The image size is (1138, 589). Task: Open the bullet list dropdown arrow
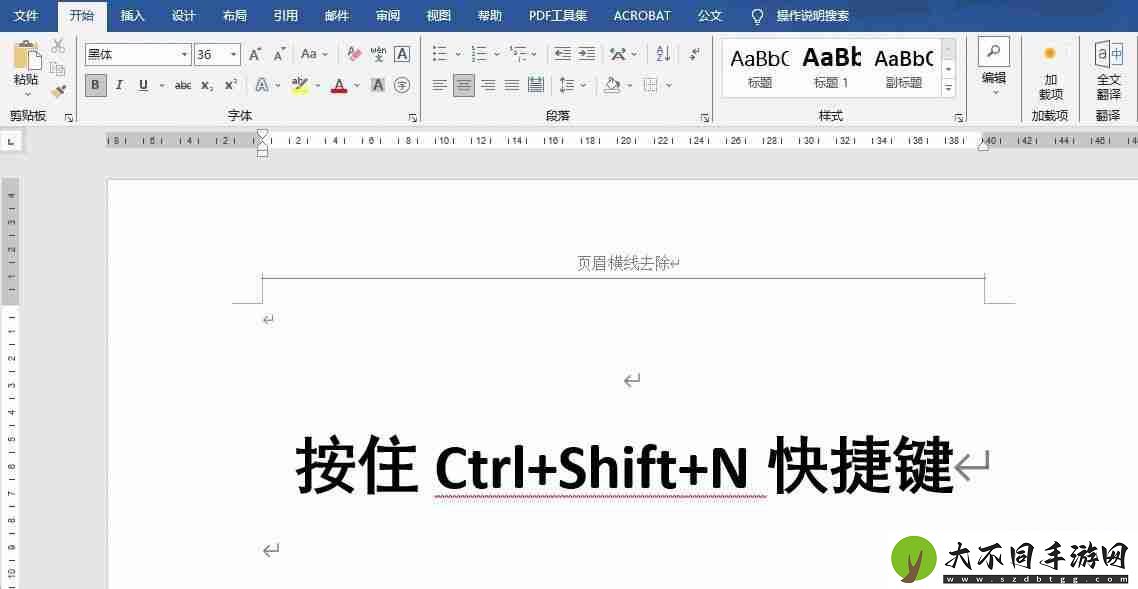[458, 54]
